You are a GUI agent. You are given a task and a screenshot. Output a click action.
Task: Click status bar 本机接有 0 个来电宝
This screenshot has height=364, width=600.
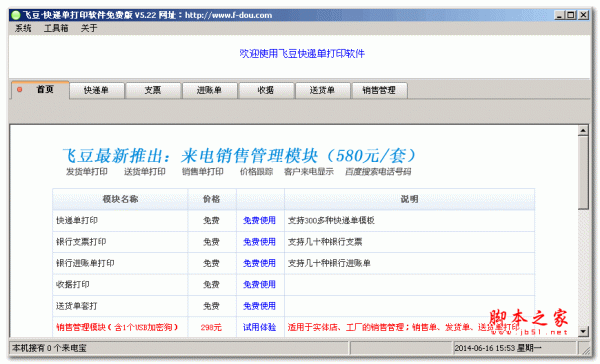pyautogui.click(x=49, y=348)
